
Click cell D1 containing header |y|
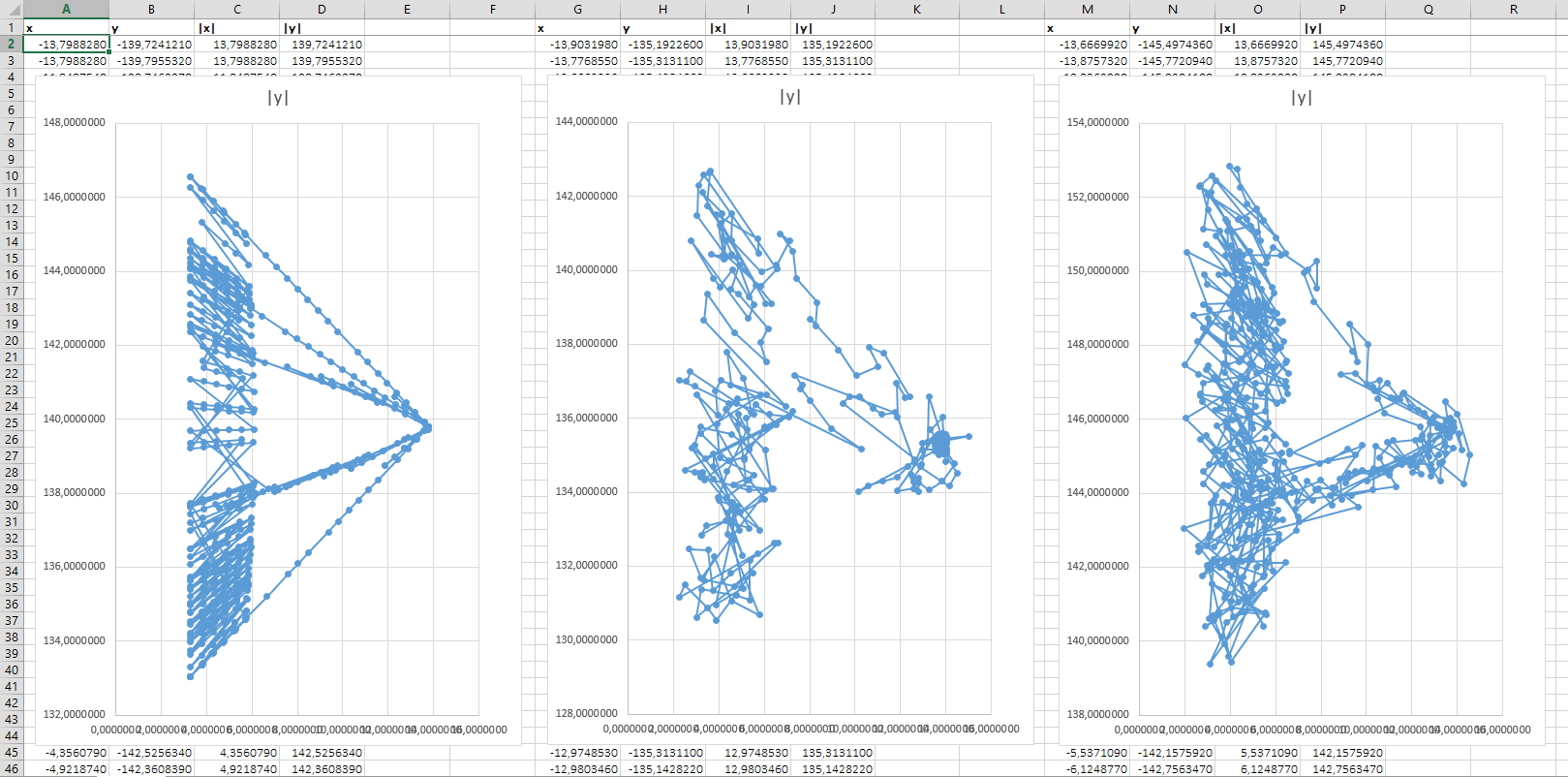pos(322,27)
